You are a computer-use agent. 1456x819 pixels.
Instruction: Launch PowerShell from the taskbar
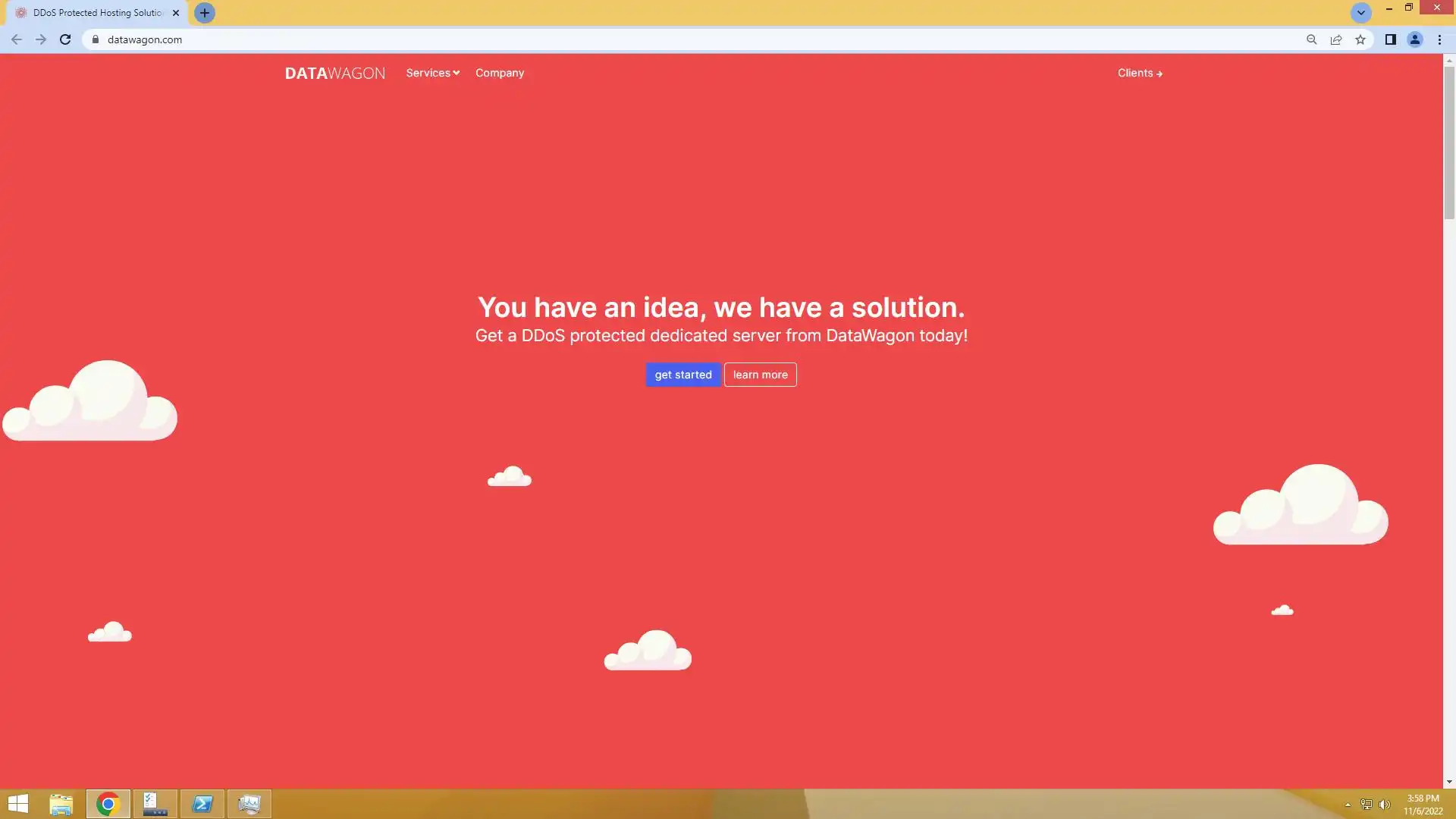(202, 804)
